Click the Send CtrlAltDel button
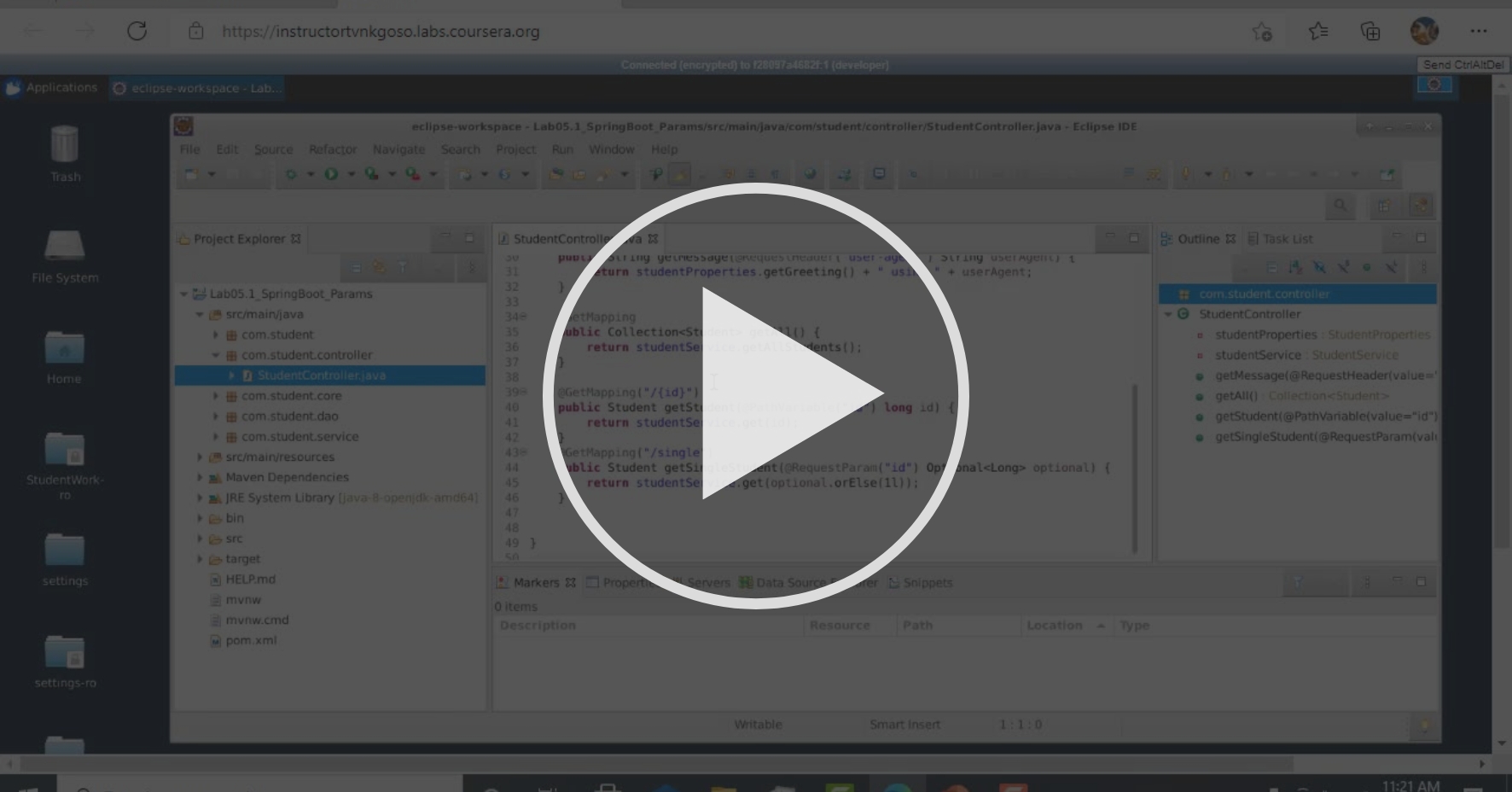This screenshot has height=792, width=1512. [1463, 64]
